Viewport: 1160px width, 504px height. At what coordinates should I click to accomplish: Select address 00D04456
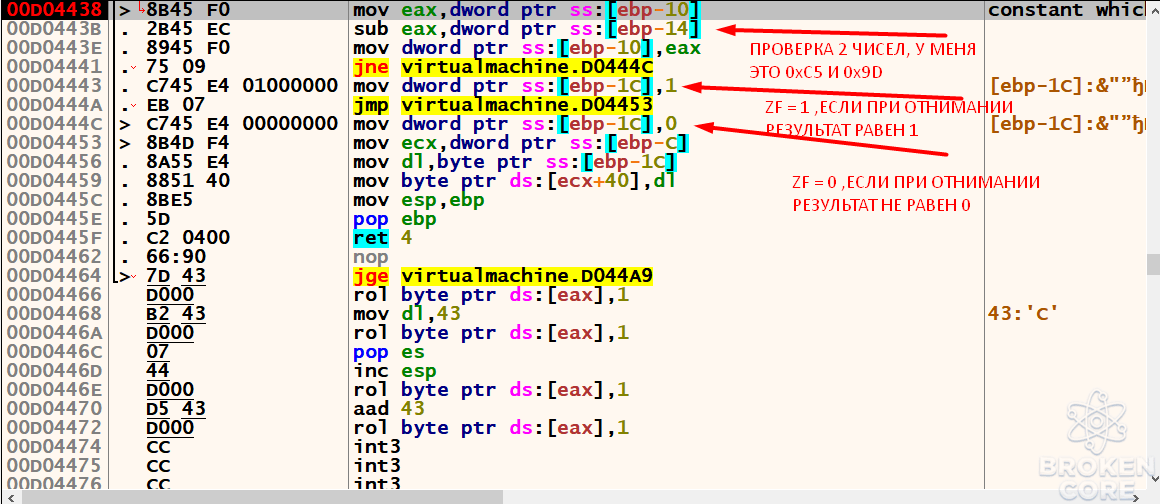[x=52, y=162]
